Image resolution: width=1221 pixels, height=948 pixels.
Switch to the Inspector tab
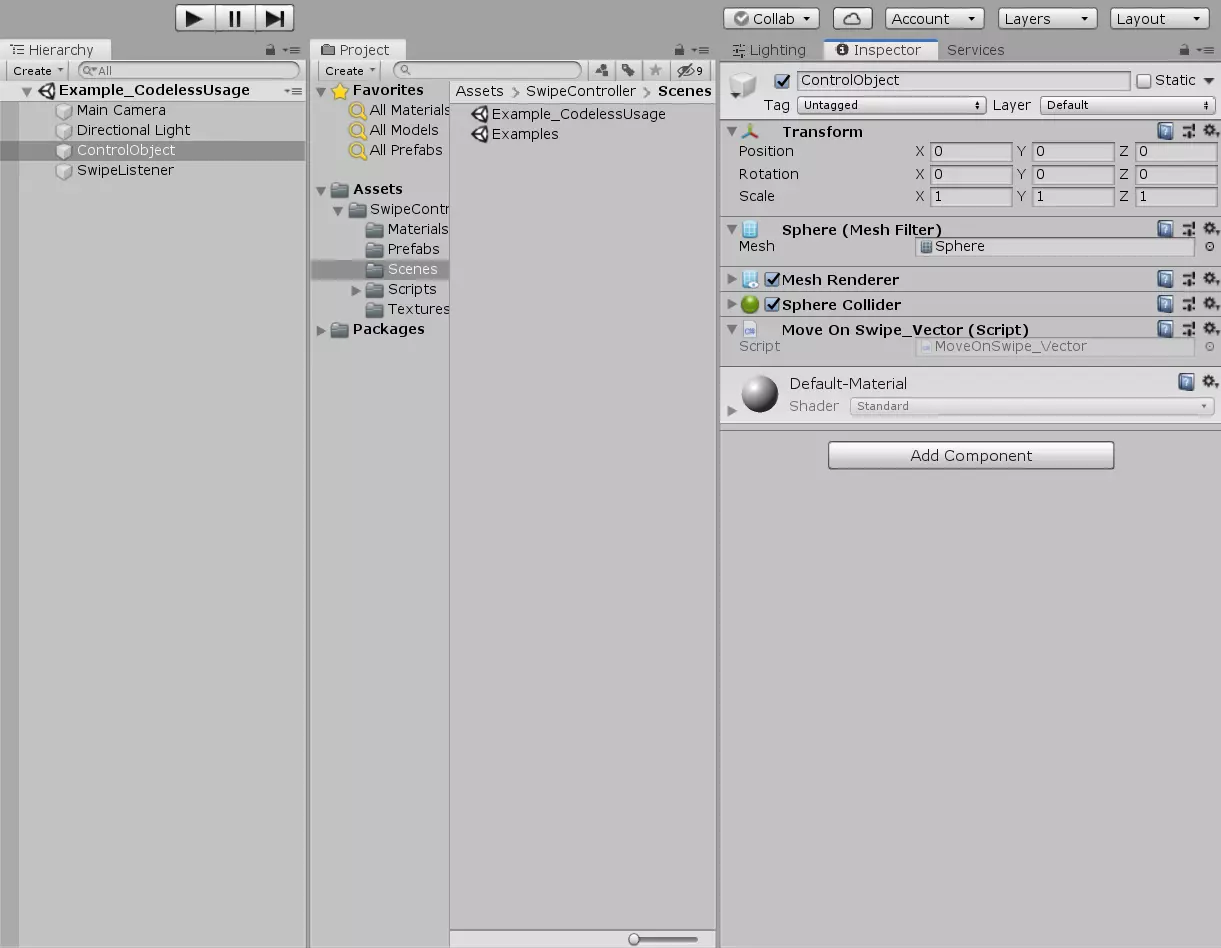click(879, 50)
